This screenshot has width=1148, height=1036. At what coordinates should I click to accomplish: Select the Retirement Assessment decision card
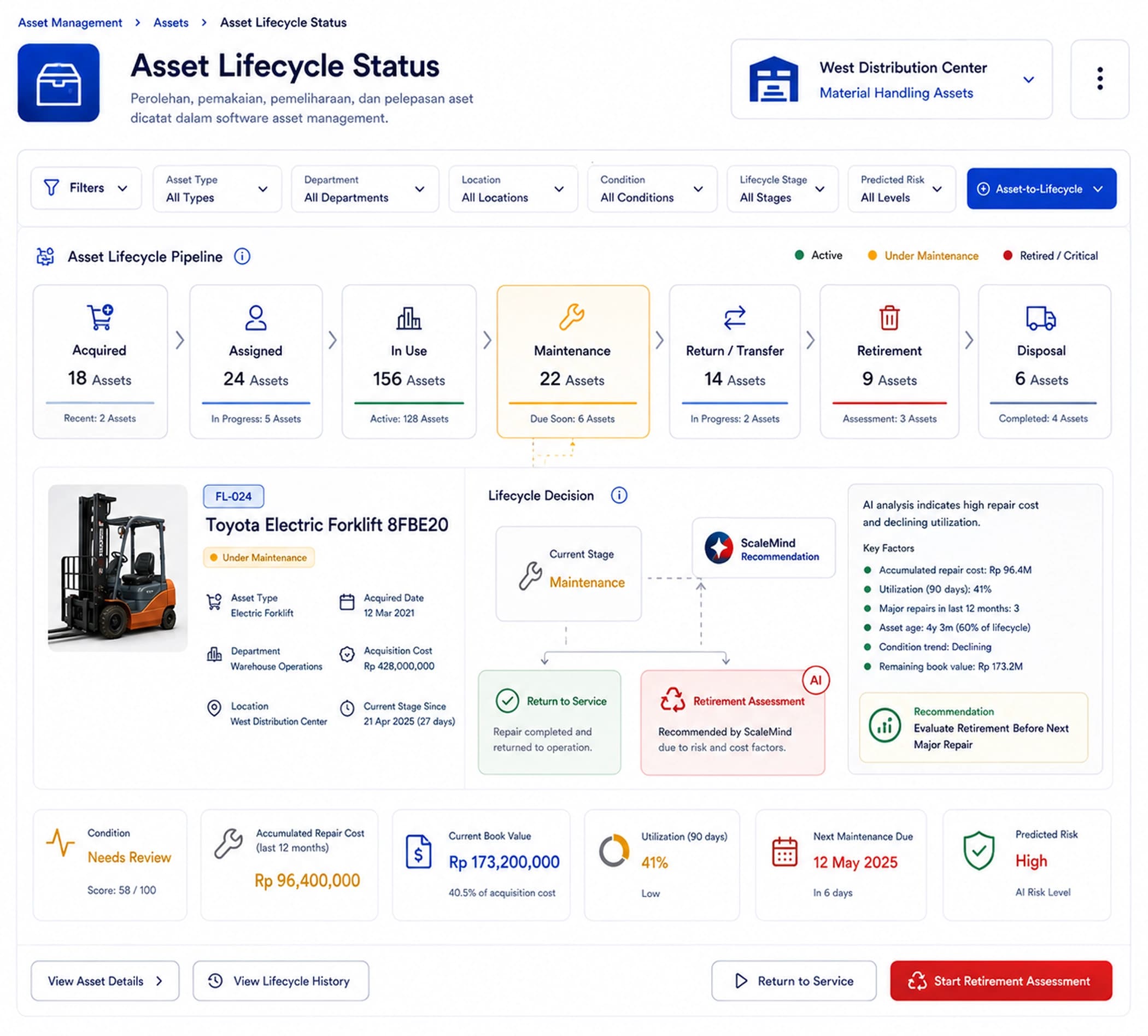click(733, 722)
